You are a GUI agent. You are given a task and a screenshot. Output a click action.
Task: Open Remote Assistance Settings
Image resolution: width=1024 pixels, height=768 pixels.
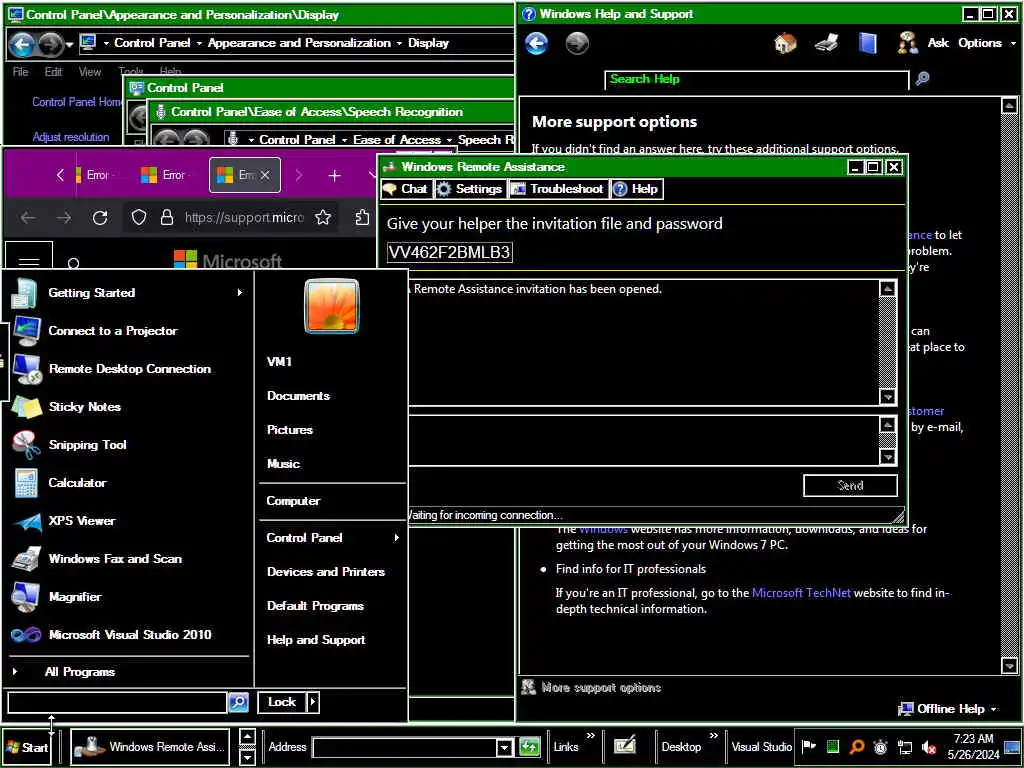pos(470,189)
